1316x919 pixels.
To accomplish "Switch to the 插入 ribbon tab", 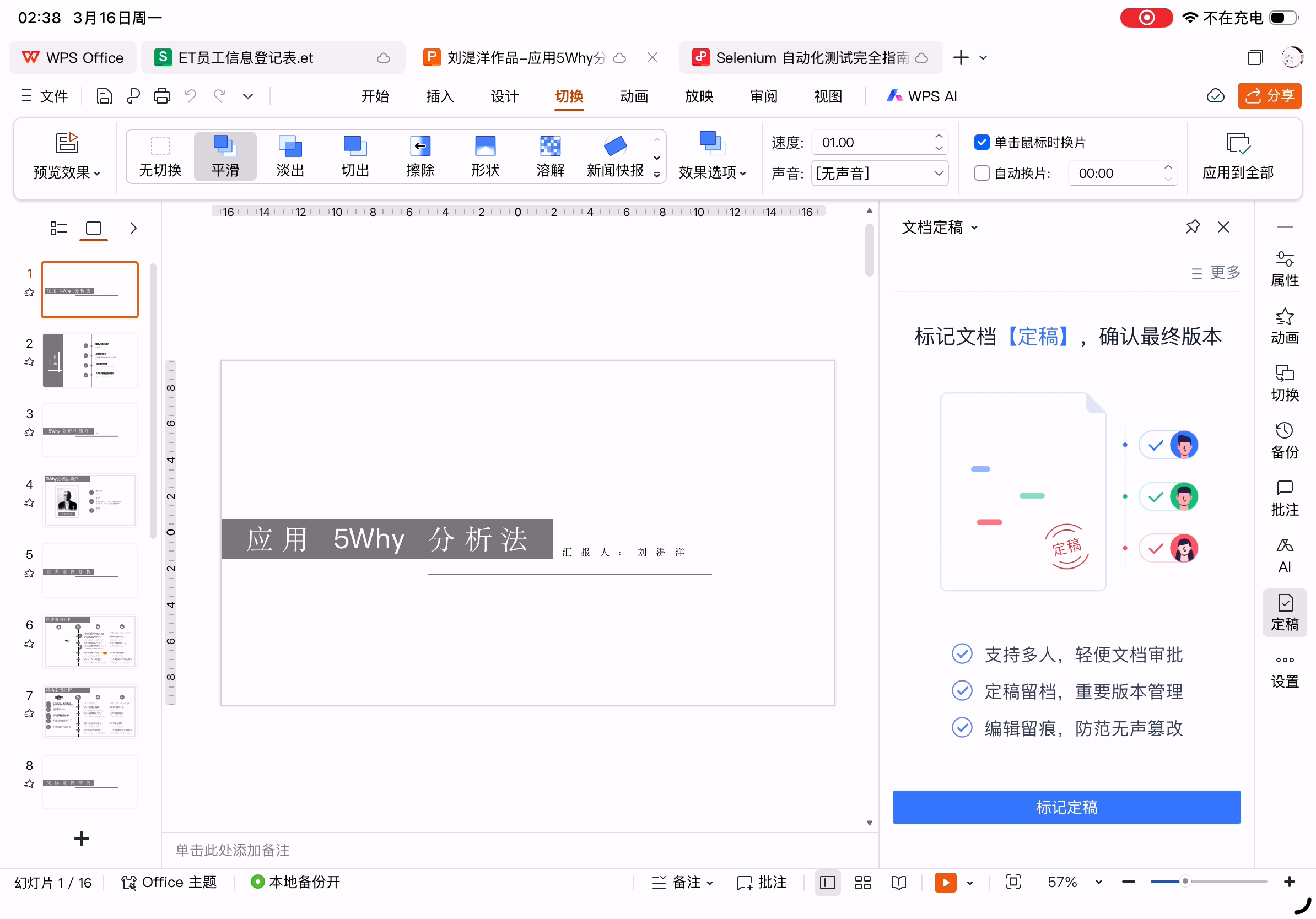I will 440,96.
